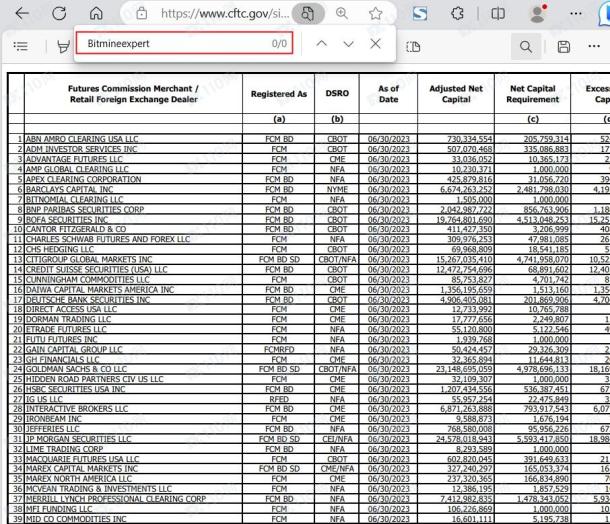Close the find-on-page bar

pyautogui.click(x=375, y=44)
